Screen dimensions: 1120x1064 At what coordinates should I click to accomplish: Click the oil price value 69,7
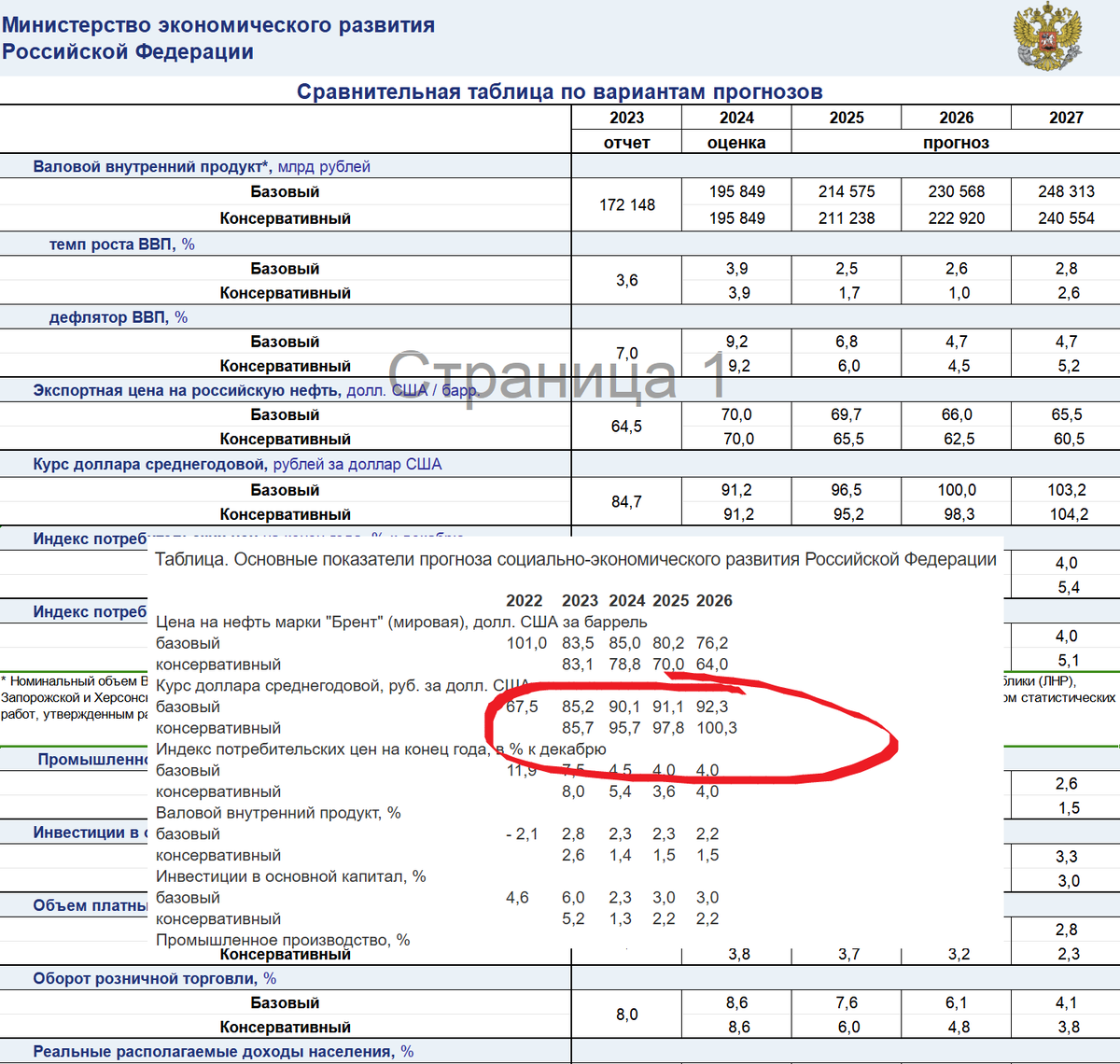pyautogui.click(x=847, y=413)
